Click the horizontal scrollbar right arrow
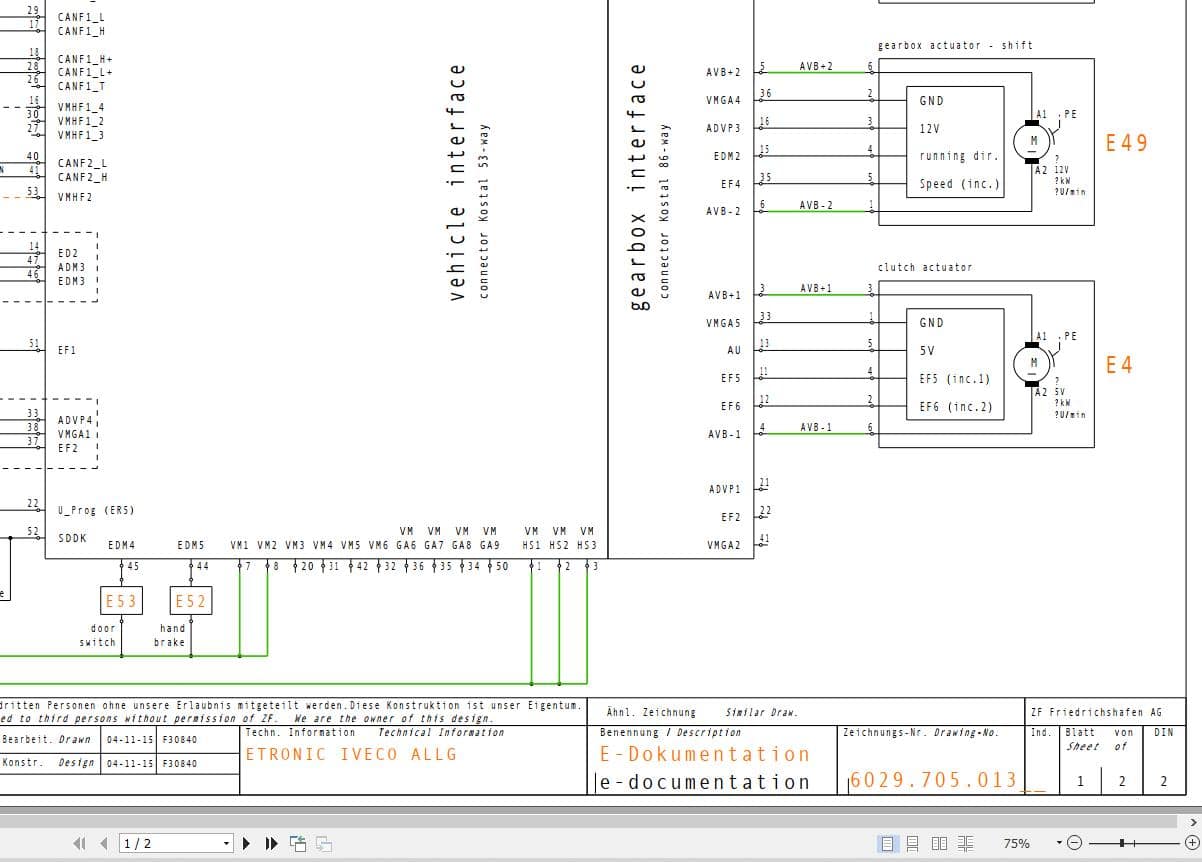The image size is (1202, 862). tap(1192, 822)
